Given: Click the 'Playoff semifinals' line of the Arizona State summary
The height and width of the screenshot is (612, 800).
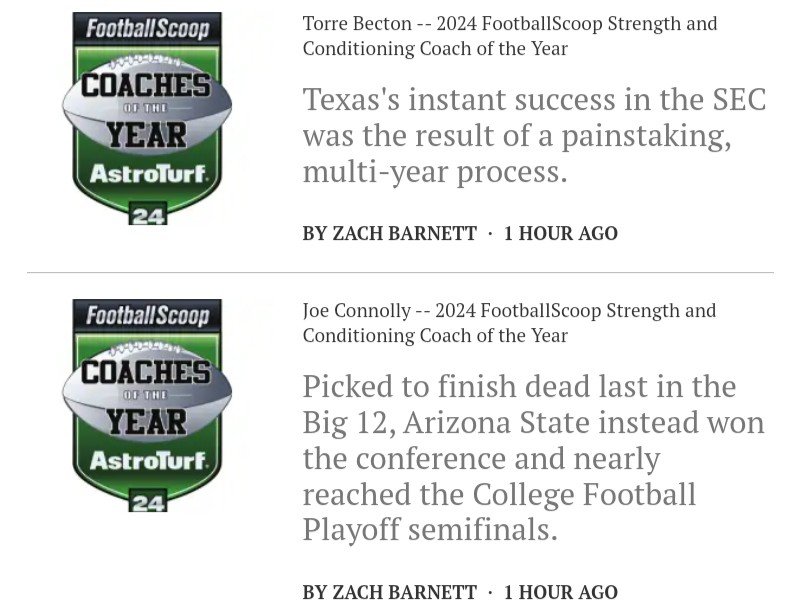Looking at the screenshot, I should (x=430, y=530).
